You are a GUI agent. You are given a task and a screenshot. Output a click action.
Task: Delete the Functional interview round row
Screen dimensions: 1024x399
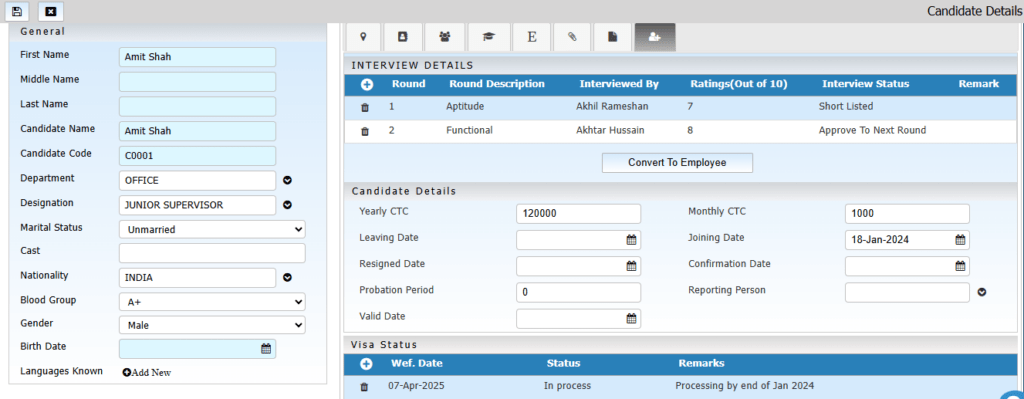365,131
